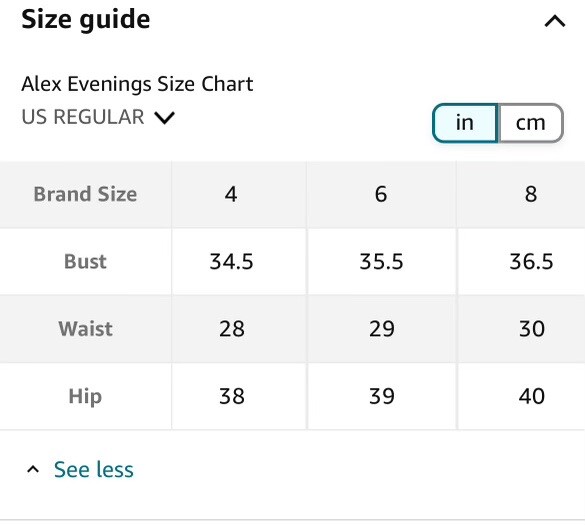Select brand size 4 column header
Image resolution: width=585 pixels, height=525 pixels.
pos(231,194)
